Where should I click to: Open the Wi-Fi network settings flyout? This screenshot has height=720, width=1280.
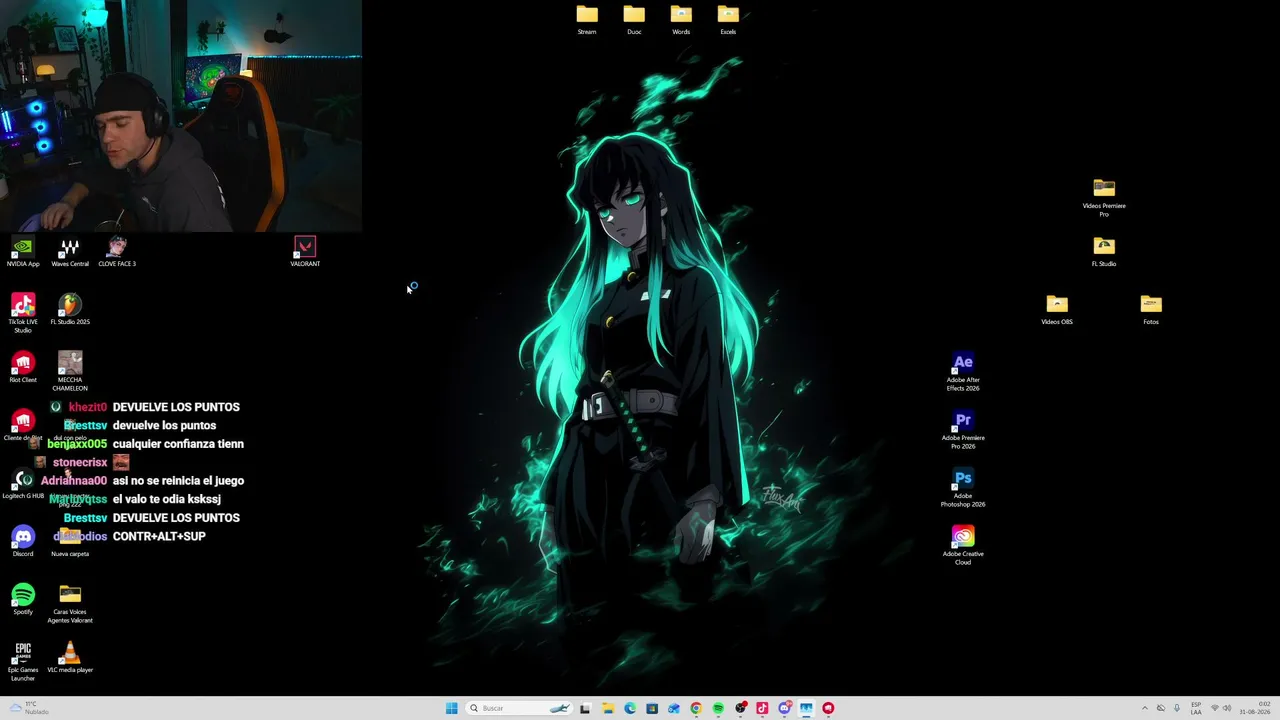pyautogui.click(x=1215, y=708)
